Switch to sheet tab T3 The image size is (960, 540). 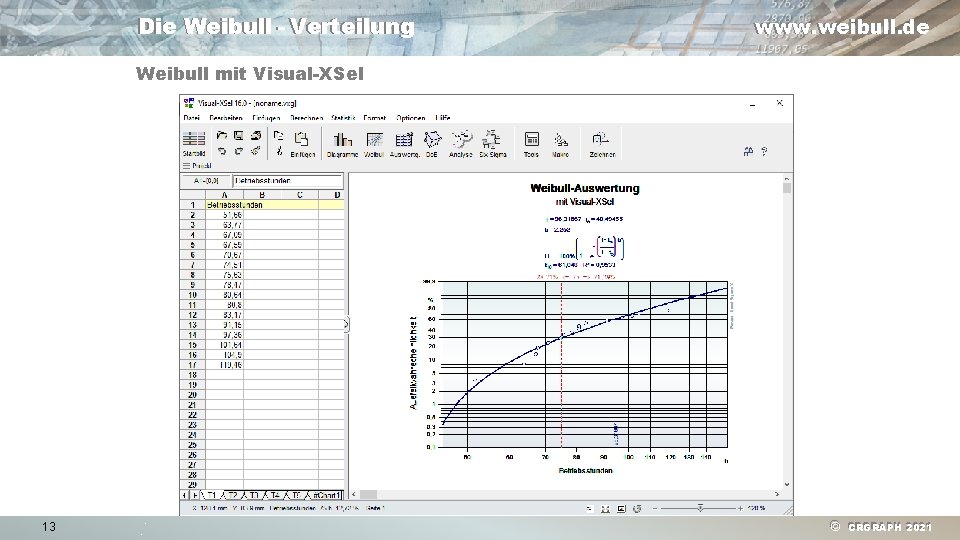(254, 495)
